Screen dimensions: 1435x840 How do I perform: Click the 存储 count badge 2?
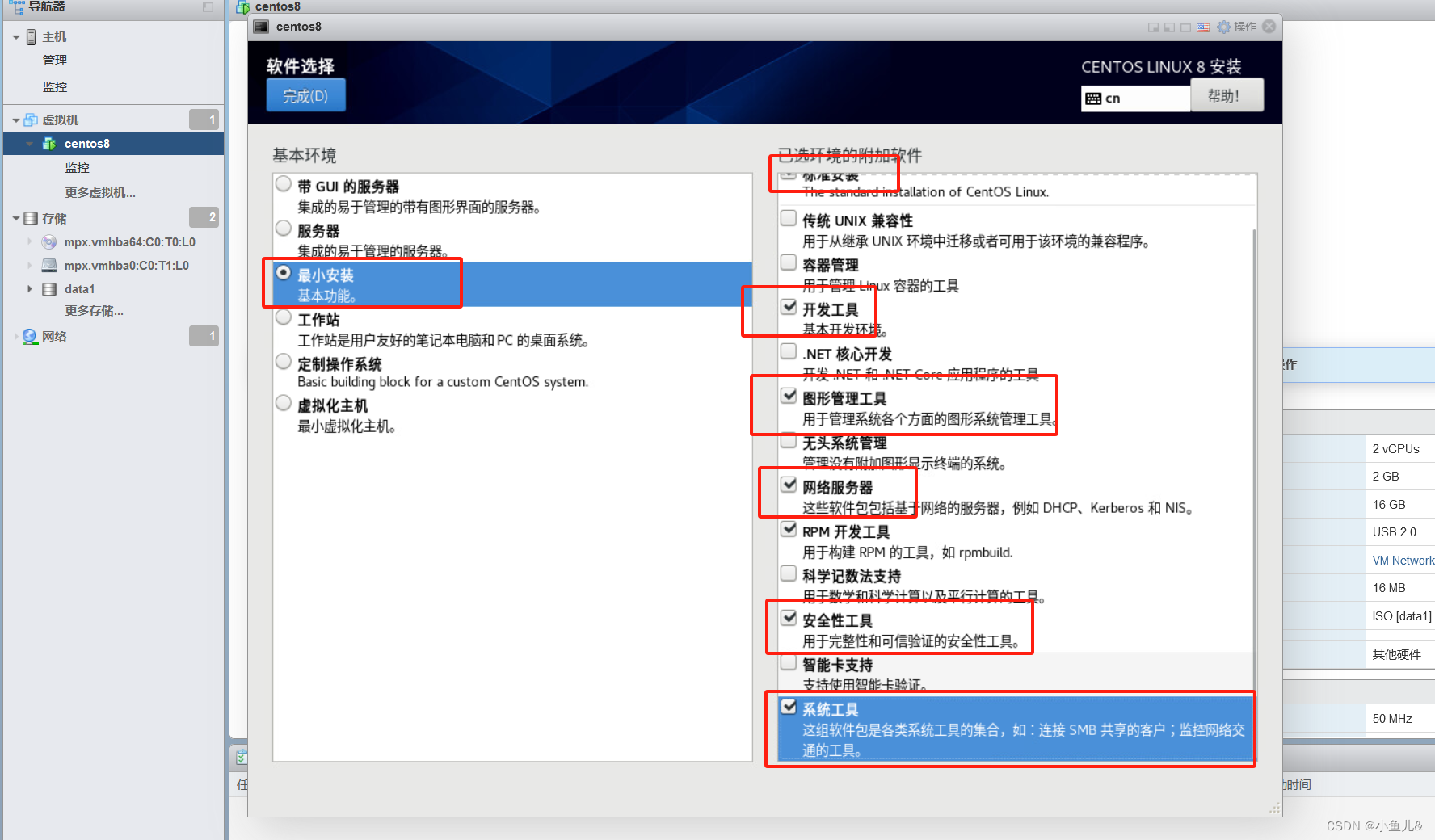coord(204,217)
